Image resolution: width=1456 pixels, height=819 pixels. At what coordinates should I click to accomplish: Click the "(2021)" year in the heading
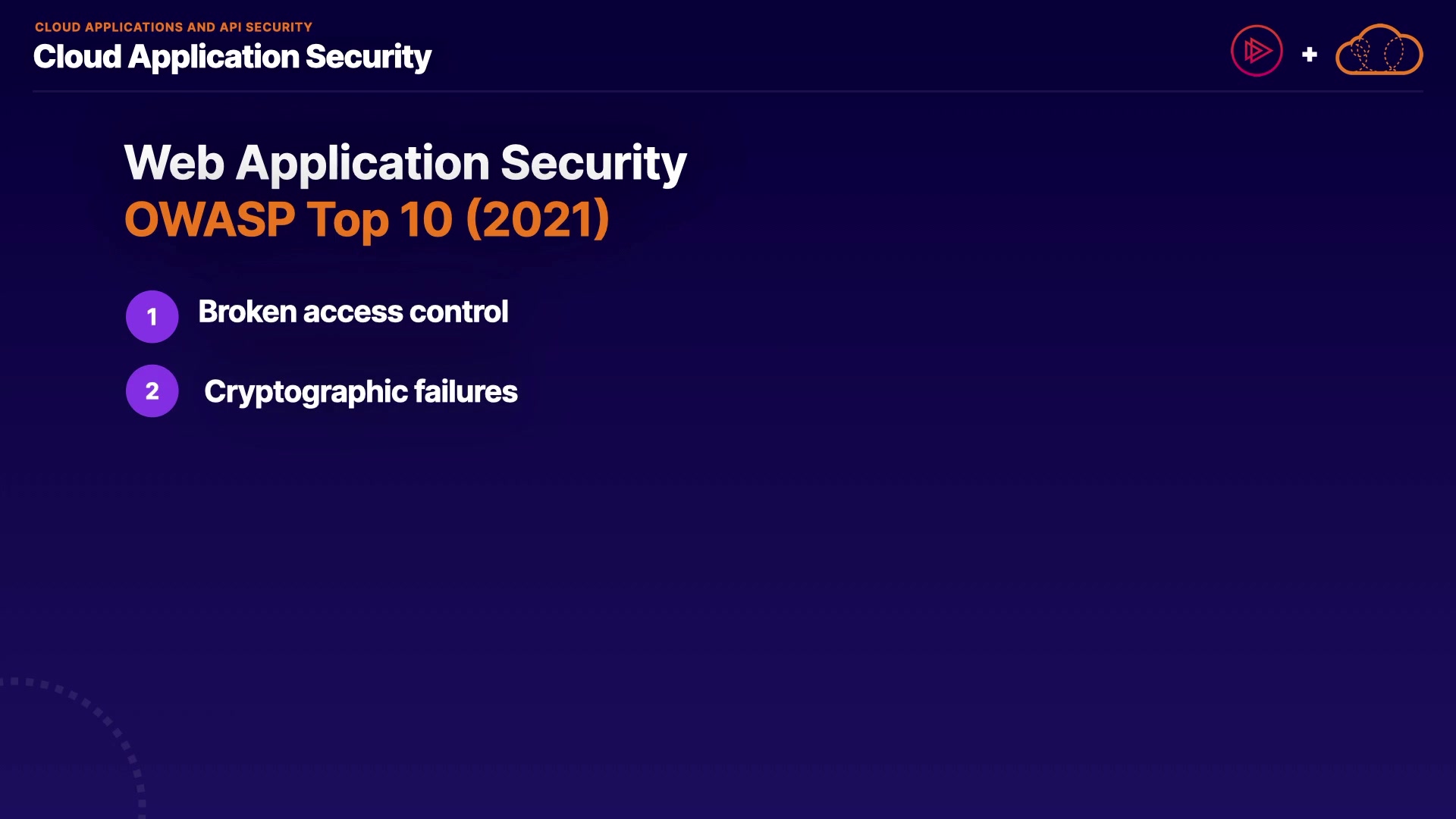pyautogui.click(x=537, y=220)
